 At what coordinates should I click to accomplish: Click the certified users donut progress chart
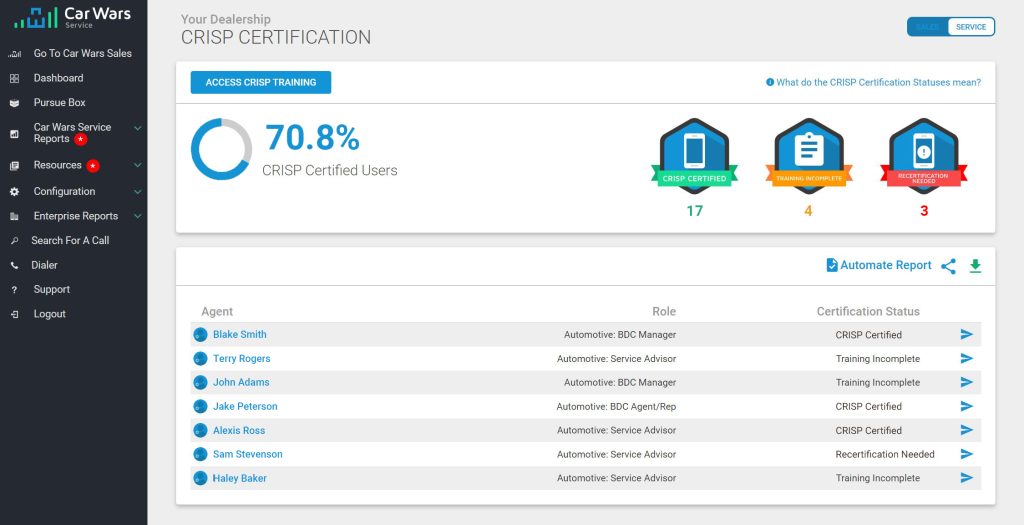point(221,149)
